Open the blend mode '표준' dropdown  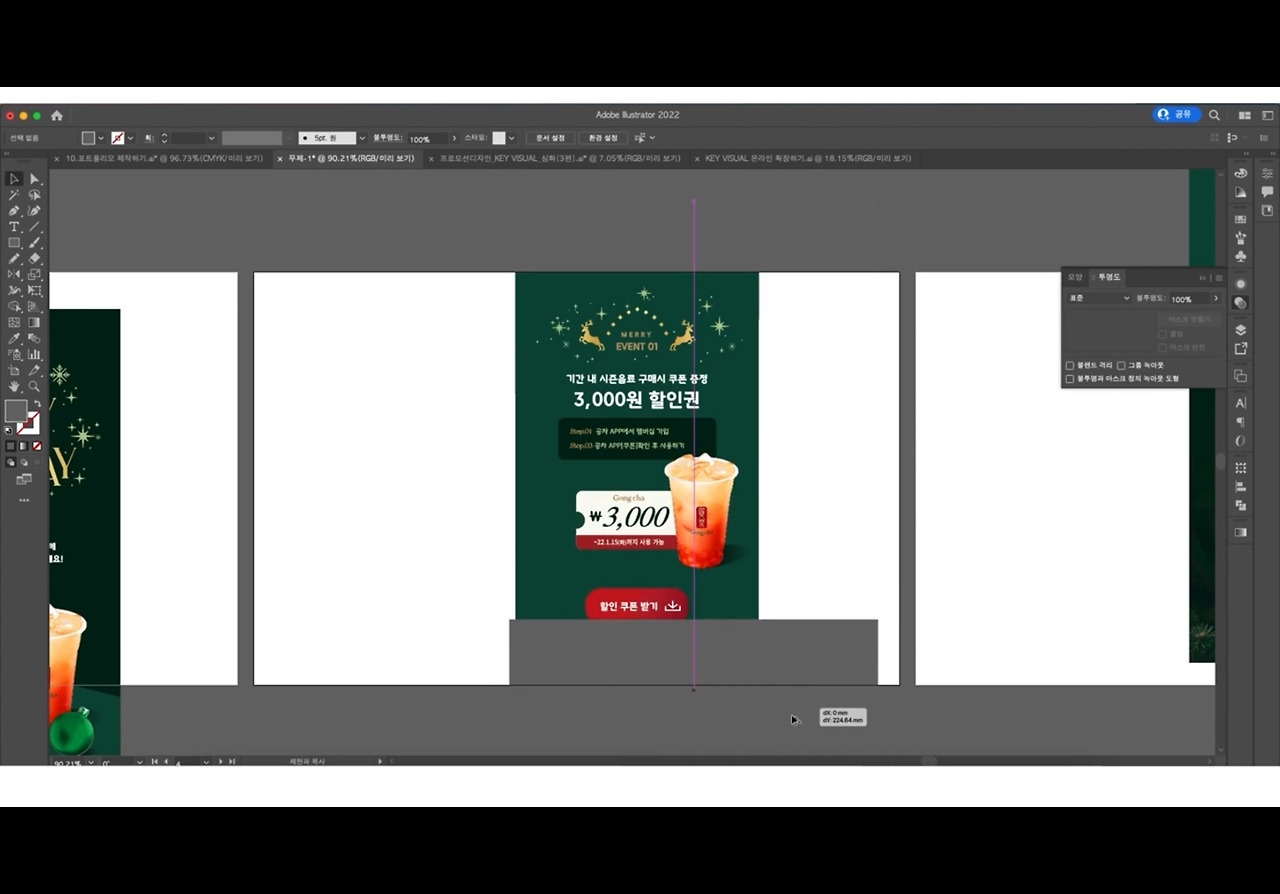(x=1098, y=299)
